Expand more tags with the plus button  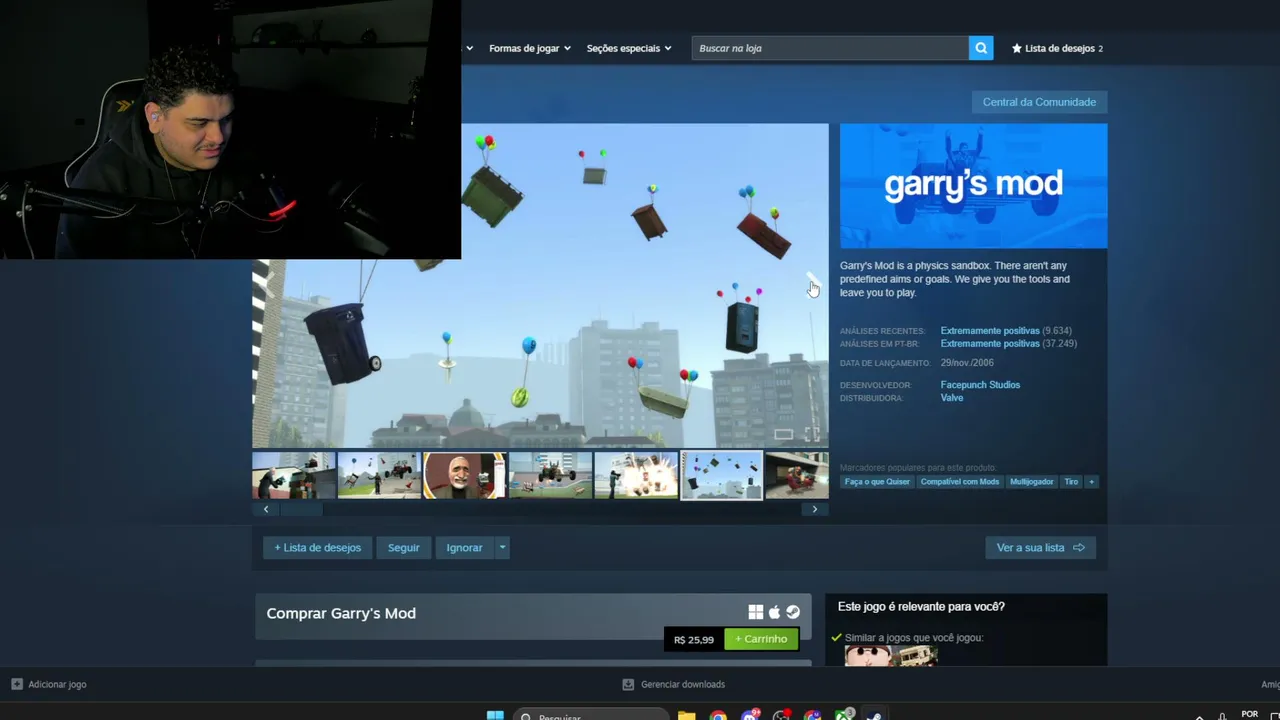click(x=1091, y=482)
